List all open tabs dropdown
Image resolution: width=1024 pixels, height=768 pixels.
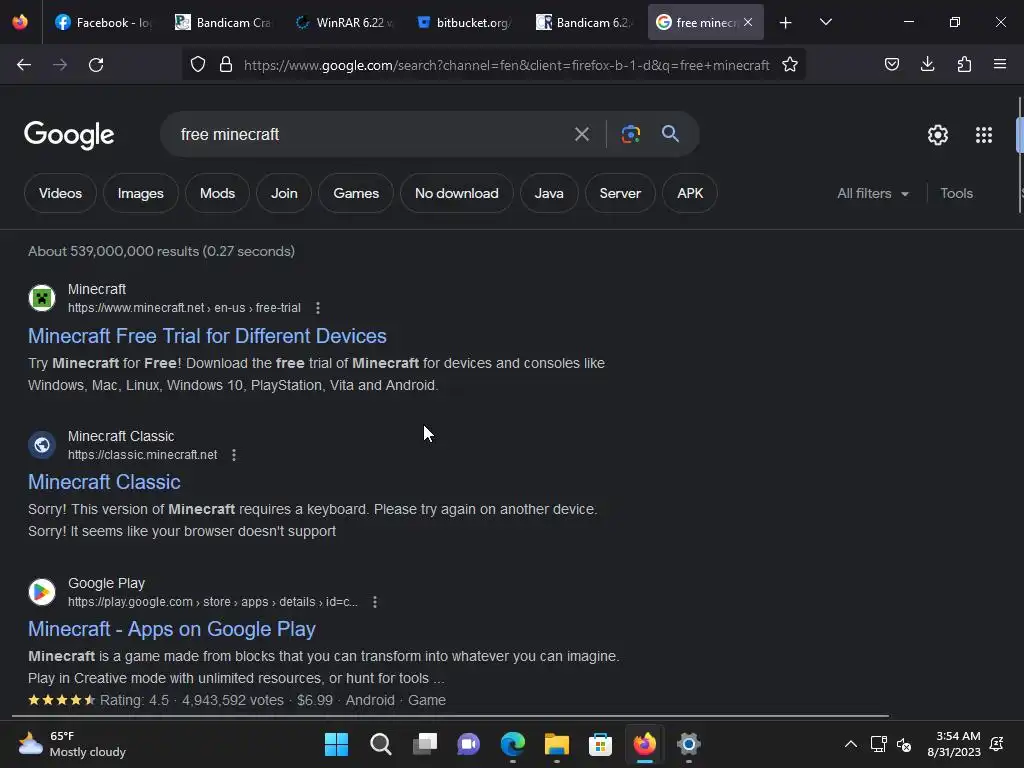pos(825,23)
